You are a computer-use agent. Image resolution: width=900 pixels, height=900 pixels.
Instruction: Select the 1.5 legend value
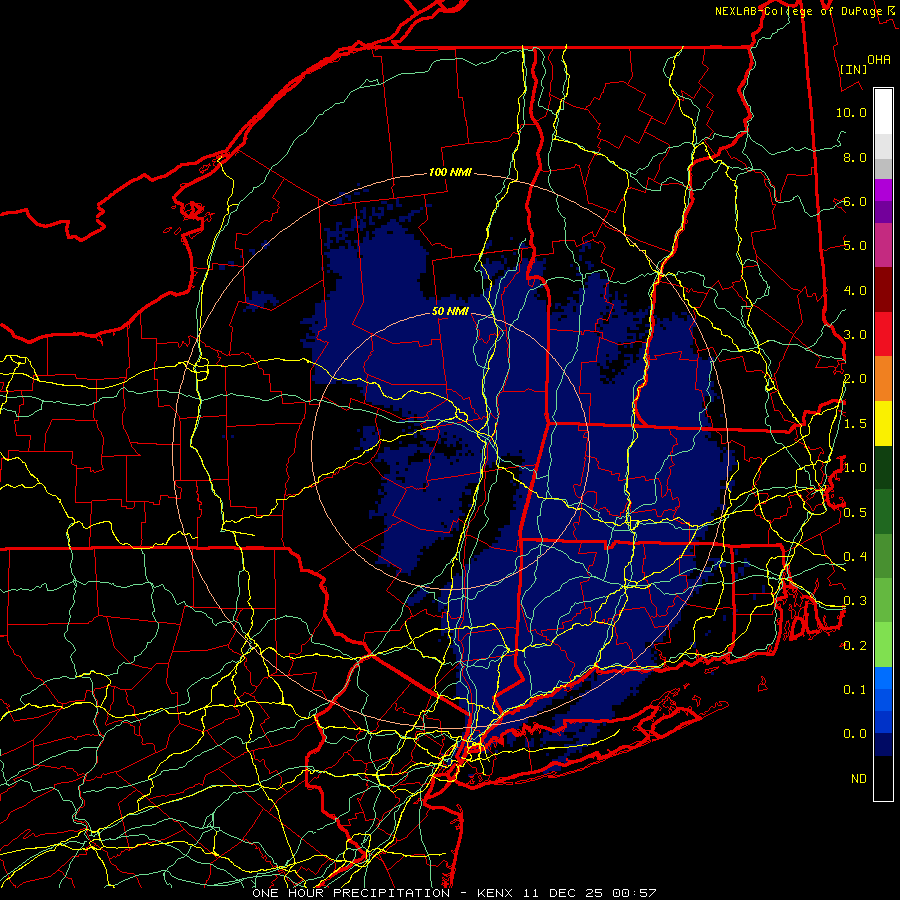click(855, 424)
